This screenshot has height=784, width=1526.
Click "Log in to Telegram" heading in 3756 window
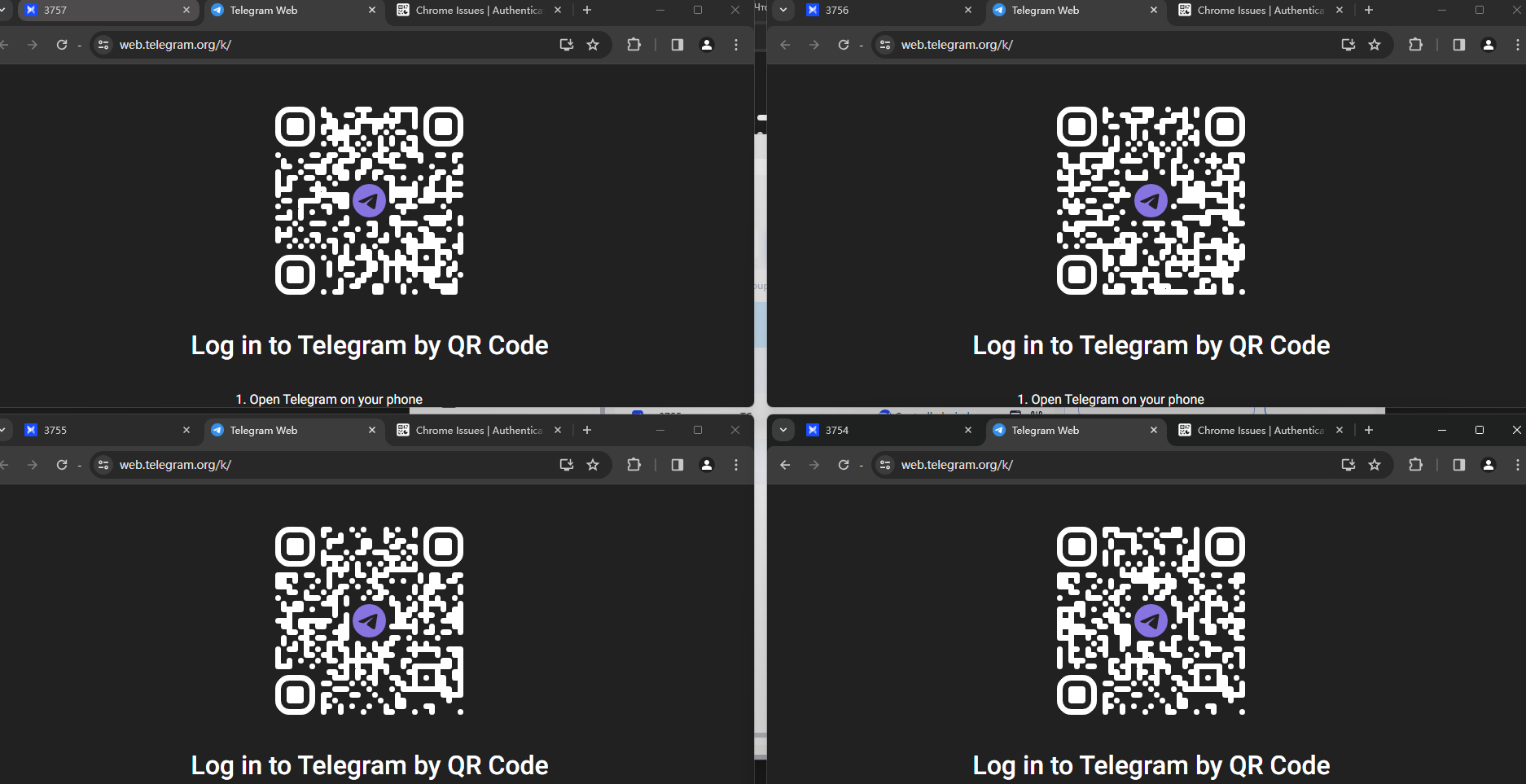tap(1151, 346)
